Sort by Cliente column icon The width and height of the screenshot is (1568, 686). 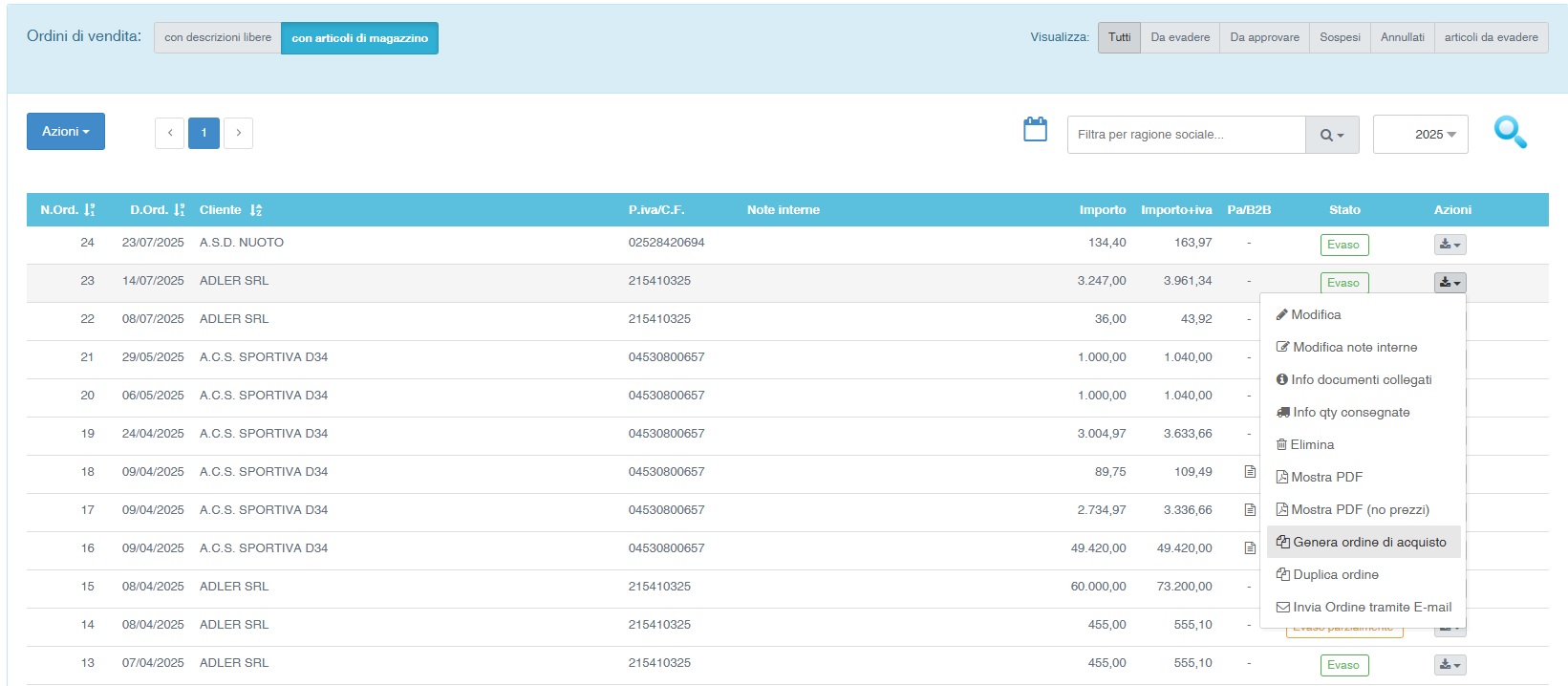tap(256, 210)
